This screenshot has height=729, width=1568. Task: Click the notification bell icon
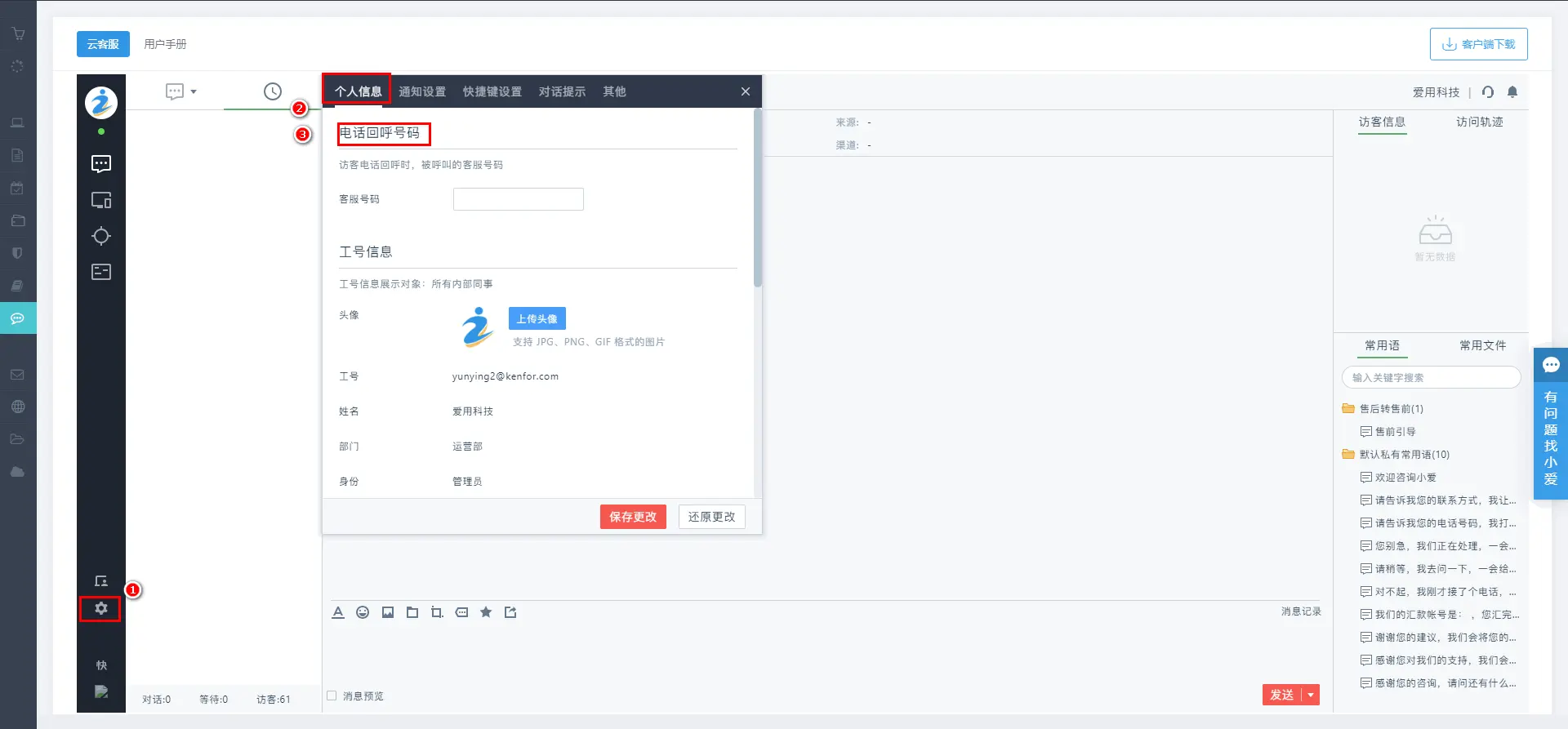(1512, 92)
